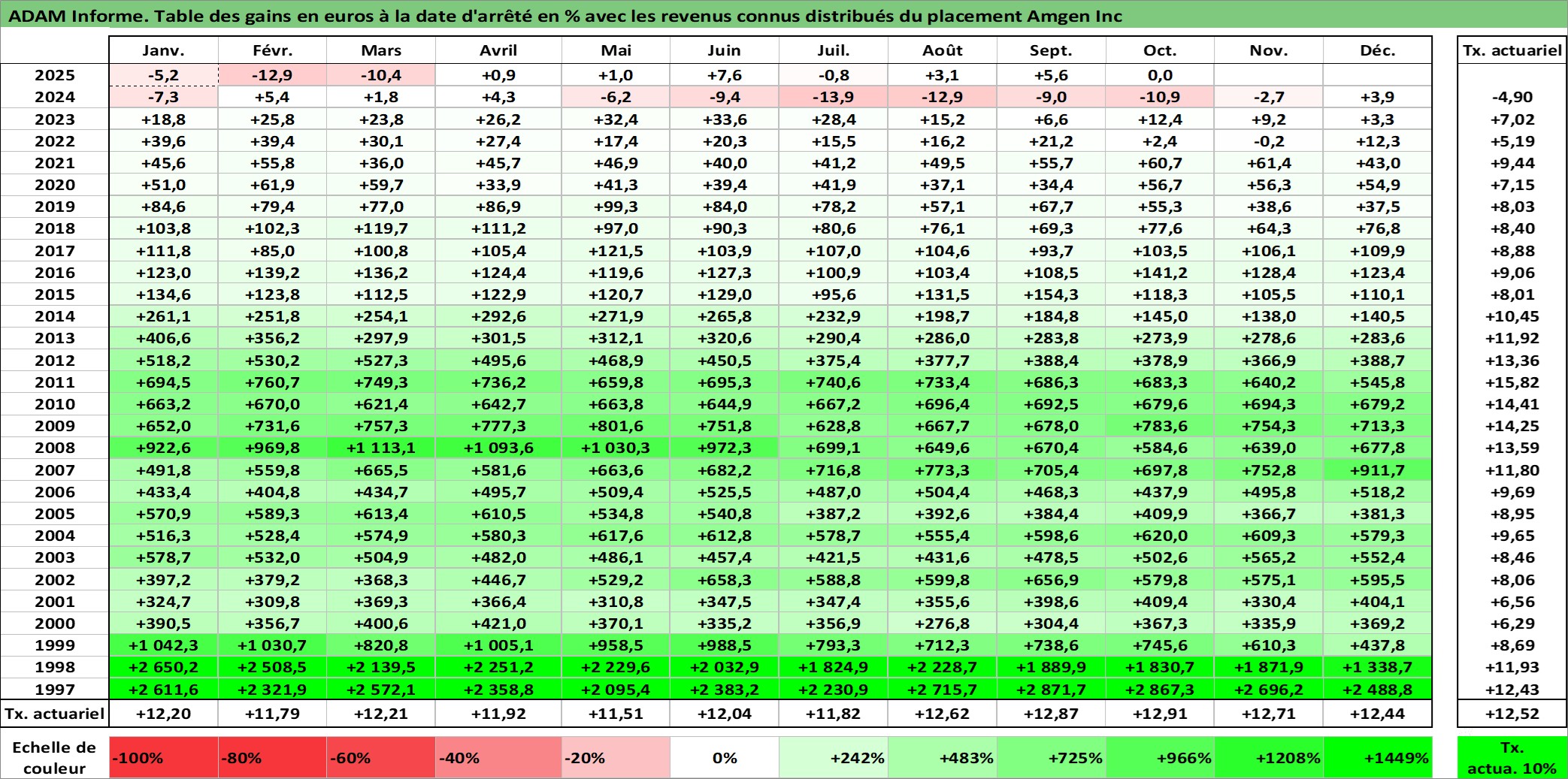Click the Avril column header

(x=498, y=50)
